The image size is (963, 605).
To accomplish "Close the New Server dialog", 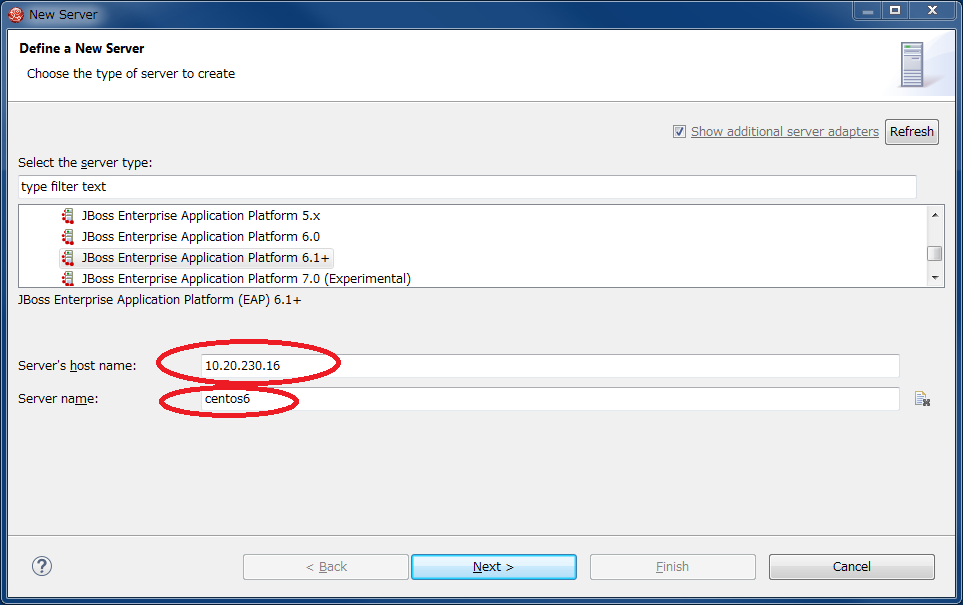I will 932,11.
